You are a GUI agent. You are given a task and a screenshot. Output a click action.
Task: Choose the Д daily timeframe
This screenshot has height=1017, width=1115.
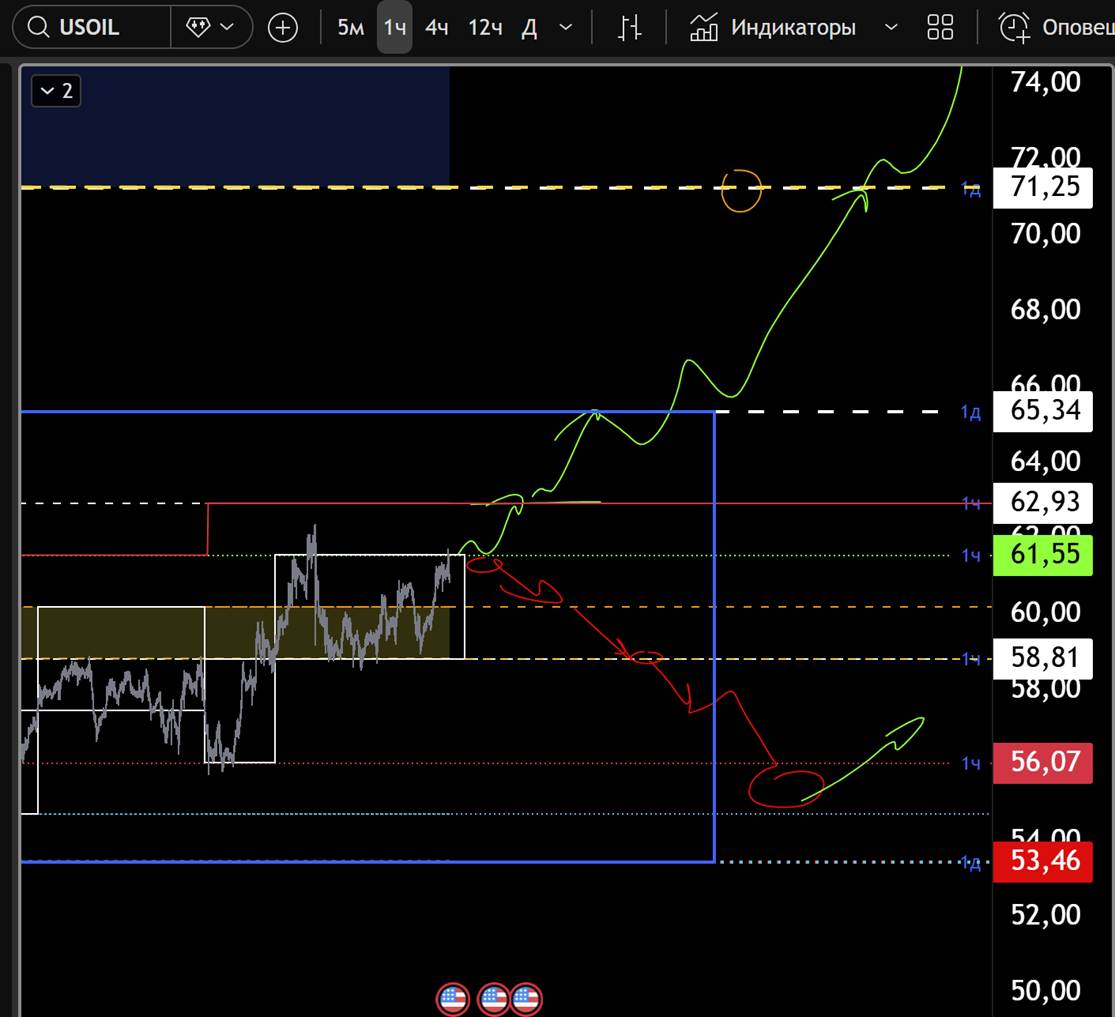(x=529, y=27)
